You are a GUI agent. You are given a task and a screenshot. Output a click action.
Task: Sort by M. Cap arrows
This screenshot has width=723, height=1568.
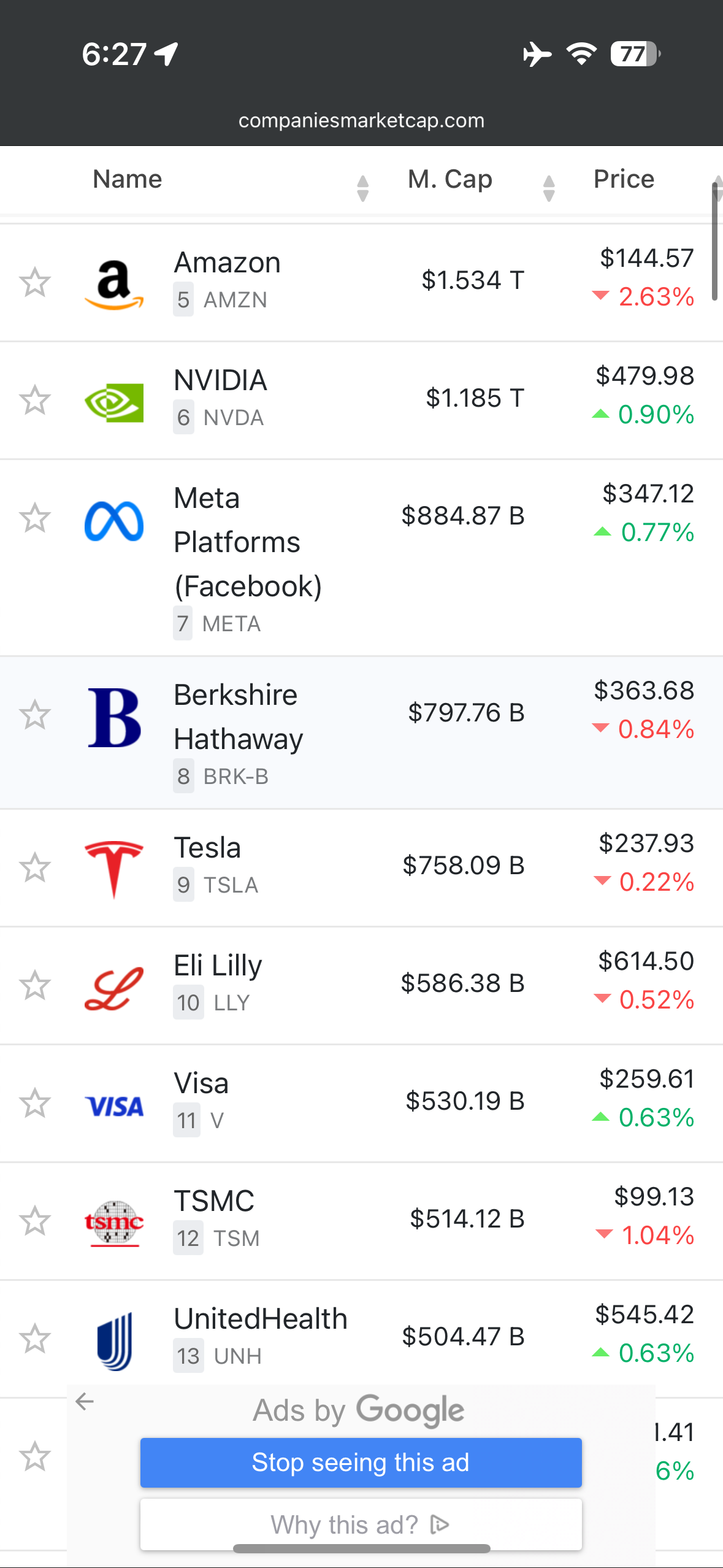[x=549, y=188]
